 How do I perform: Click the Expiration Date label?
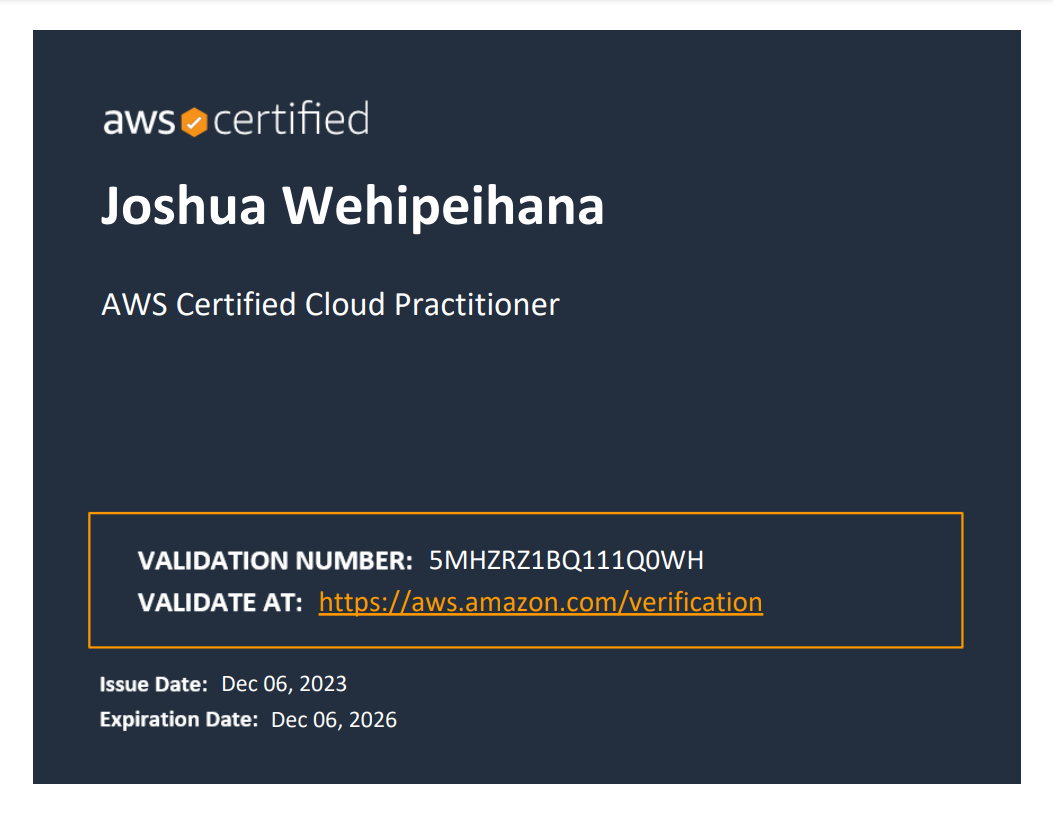tap(179, 720)
